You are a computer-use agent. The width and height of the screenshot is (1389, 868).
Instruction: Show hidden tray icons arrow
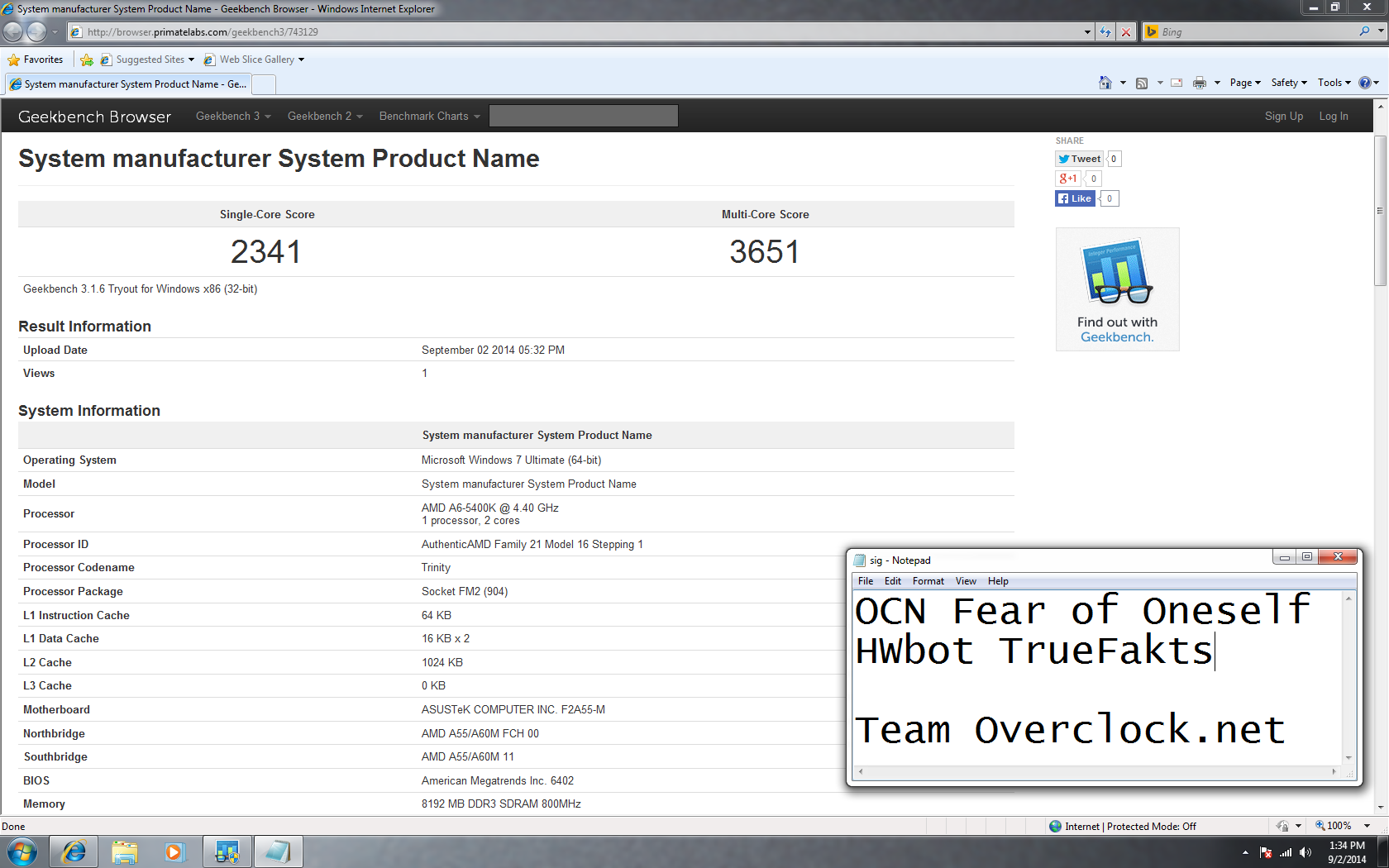coord(1245,852)
